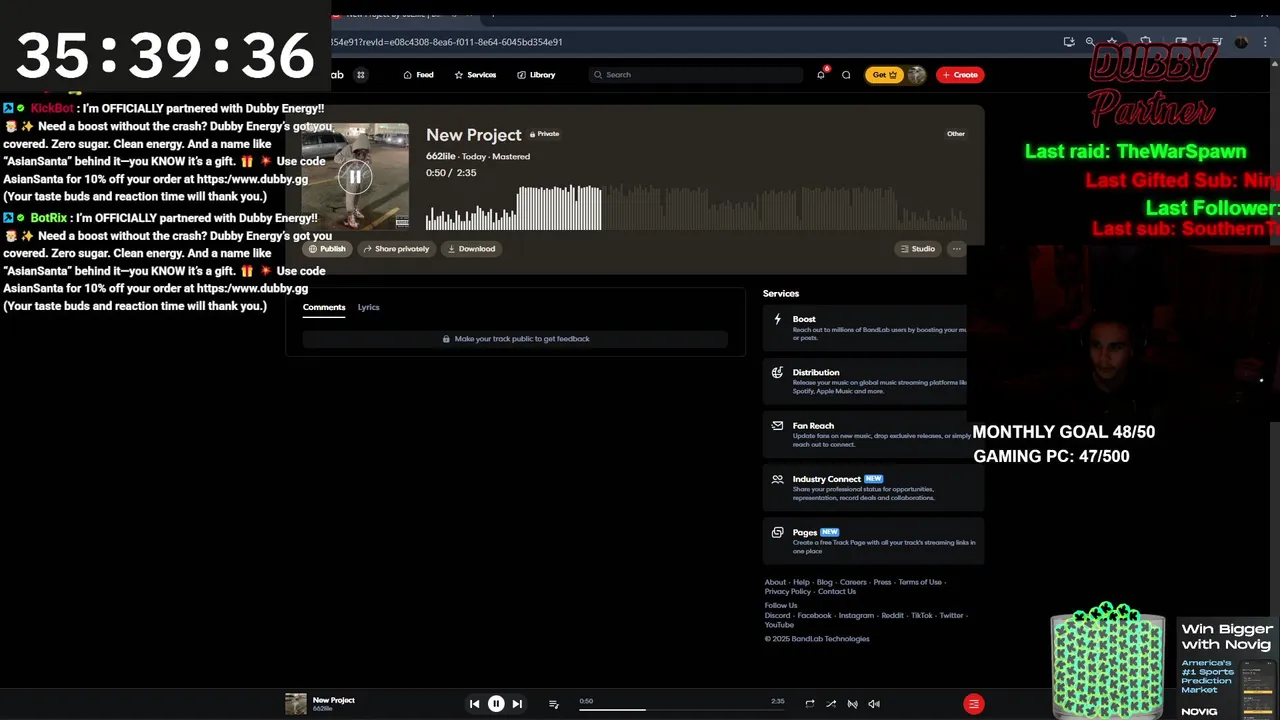Open the Press footer link
This screenshot has width=1280, height=720.
[882, 582]
